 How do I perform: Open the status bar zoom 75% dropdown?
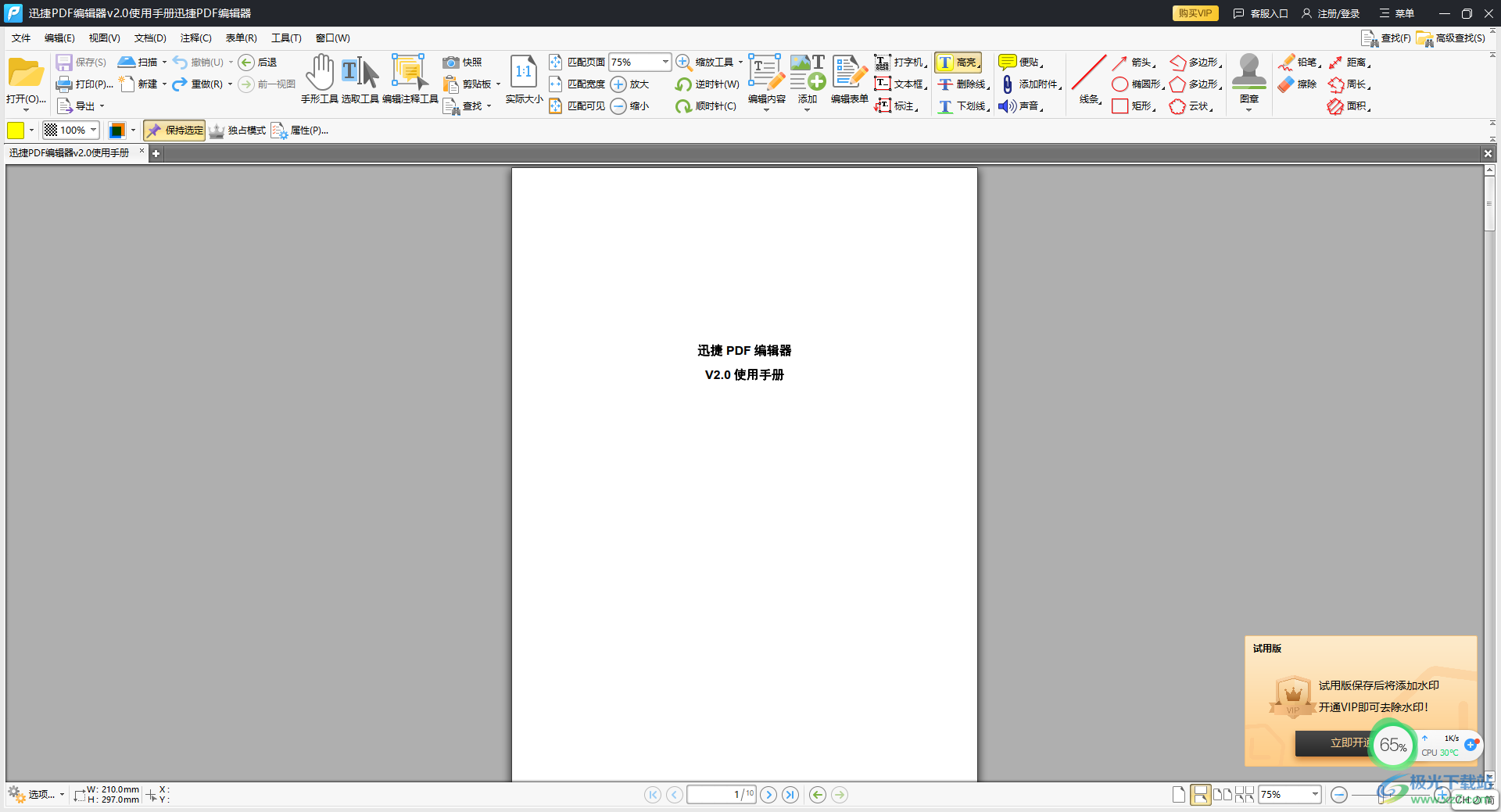pos(1315,795)
